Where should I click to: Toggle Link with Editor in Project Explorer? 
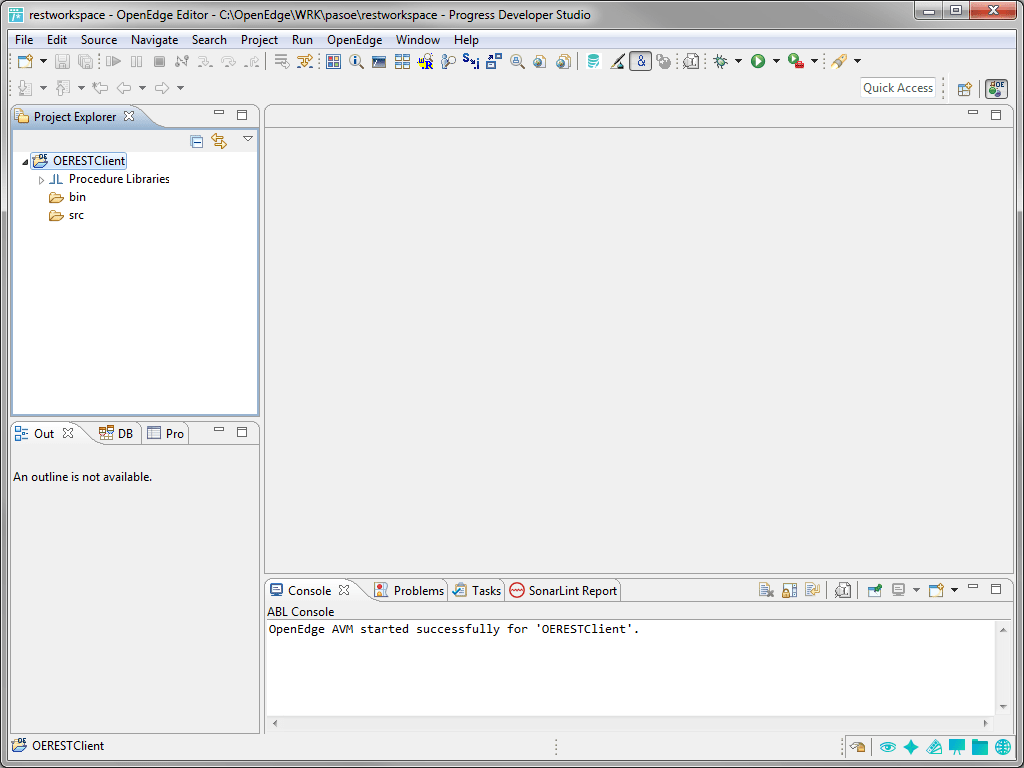coord(219,142)
